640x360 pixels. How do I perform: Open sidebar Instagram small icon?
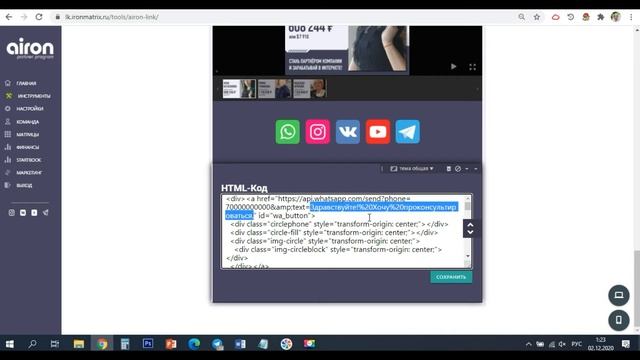pyautogui.click(x=12, y=213)
